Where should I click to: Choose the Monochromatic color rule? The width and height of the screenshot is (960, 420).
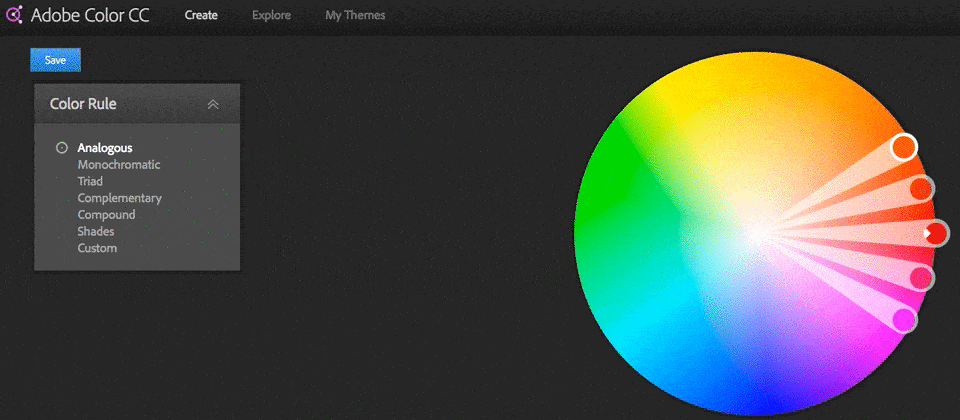pos(119,164)
